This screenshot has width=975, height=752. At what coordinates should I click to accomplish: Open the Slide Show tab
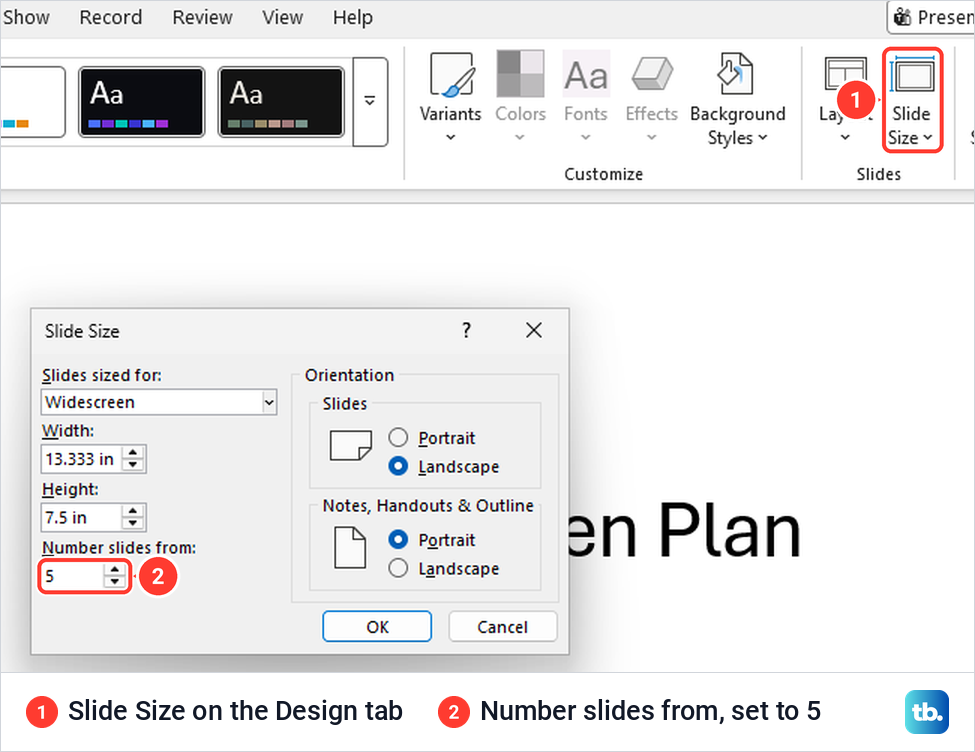click(25, 17)
